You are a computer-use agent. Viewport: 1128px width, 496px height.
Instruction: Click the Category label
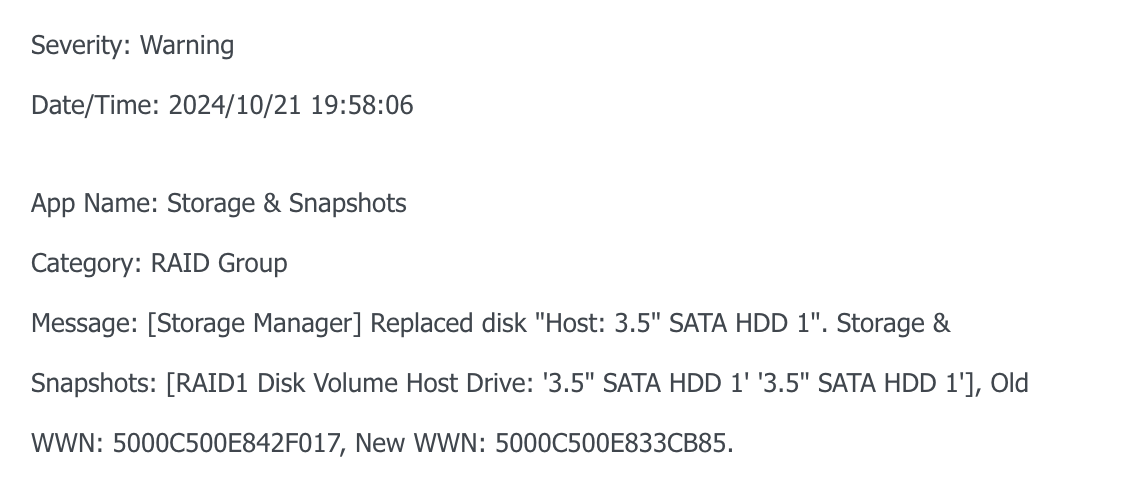(86, 263)
